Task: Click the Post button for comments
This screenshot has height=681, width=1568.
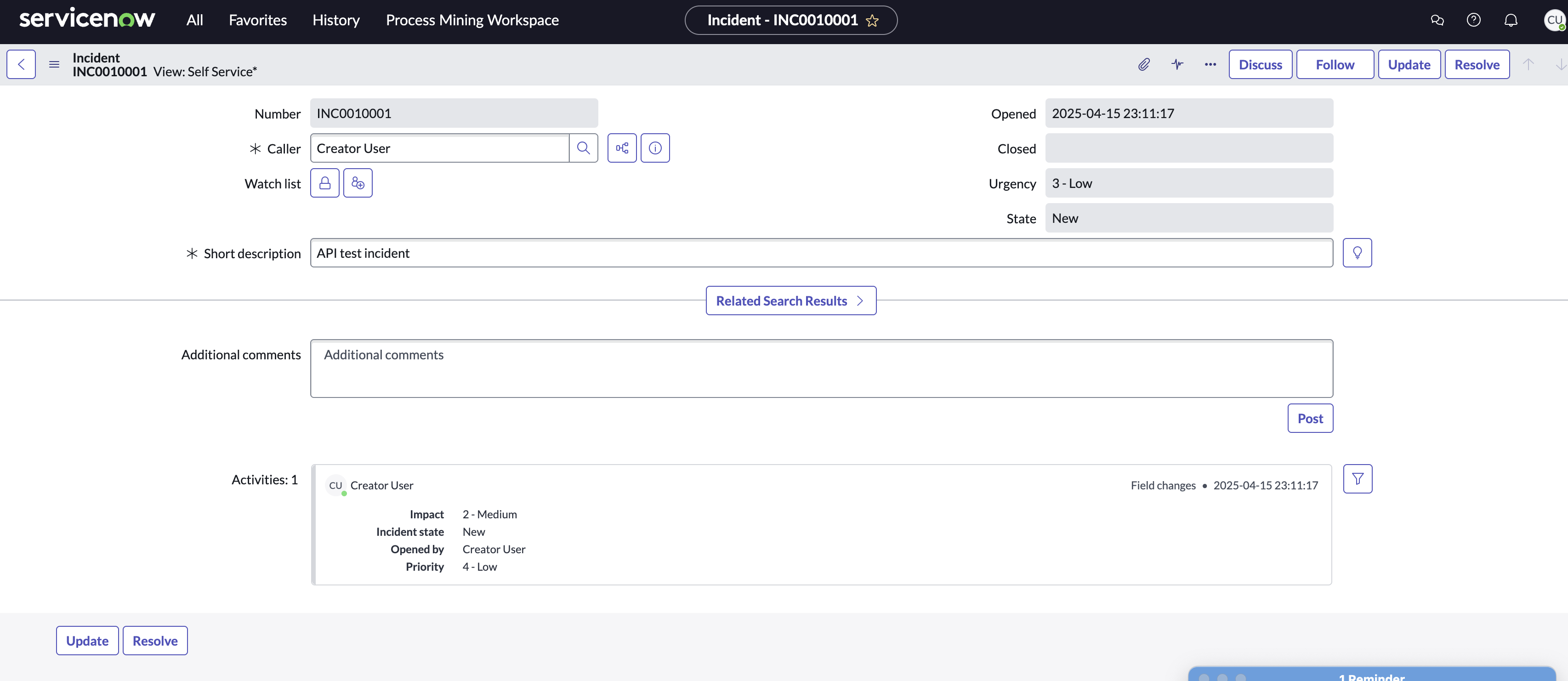Action: pos(1310,418)
